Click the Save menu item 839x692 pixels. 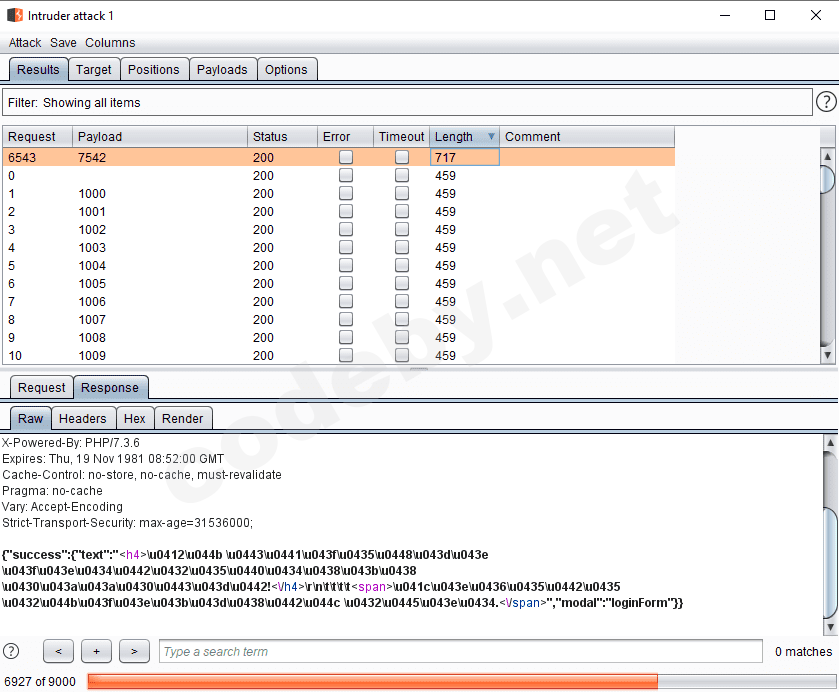coord(63,43)
